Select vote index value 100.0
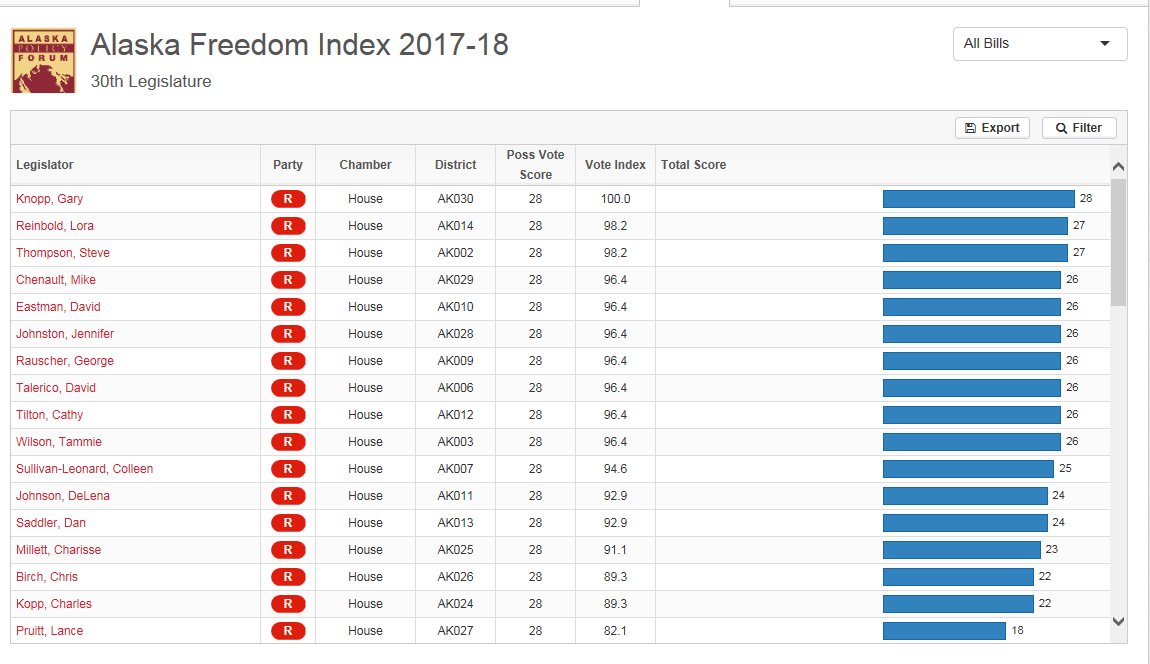Screen dimensions: 1150x664 (x=615, y=199)
